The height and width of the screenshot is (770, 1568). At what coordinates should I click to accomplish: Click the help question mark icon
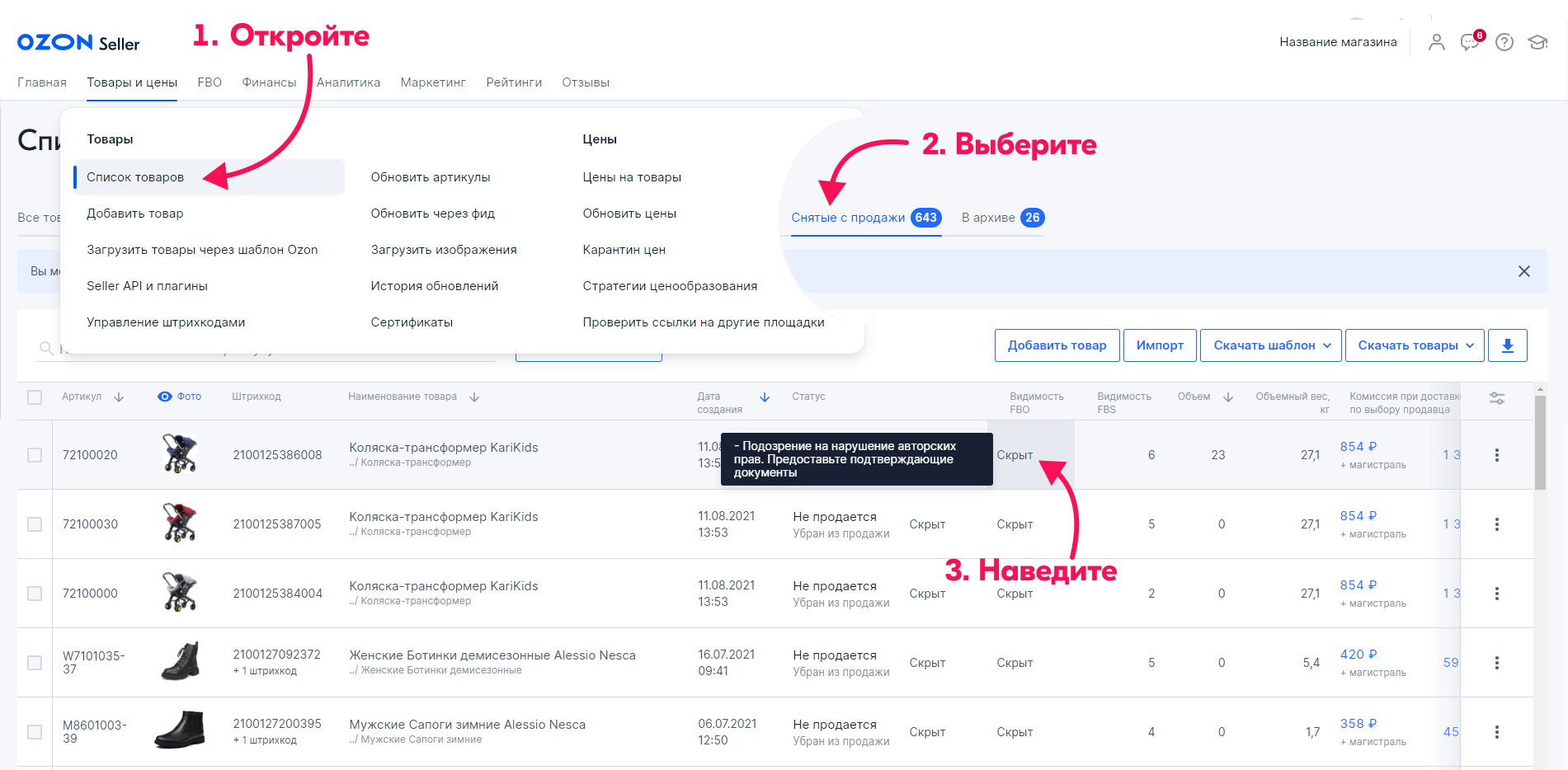click(x=1504, y=42)
